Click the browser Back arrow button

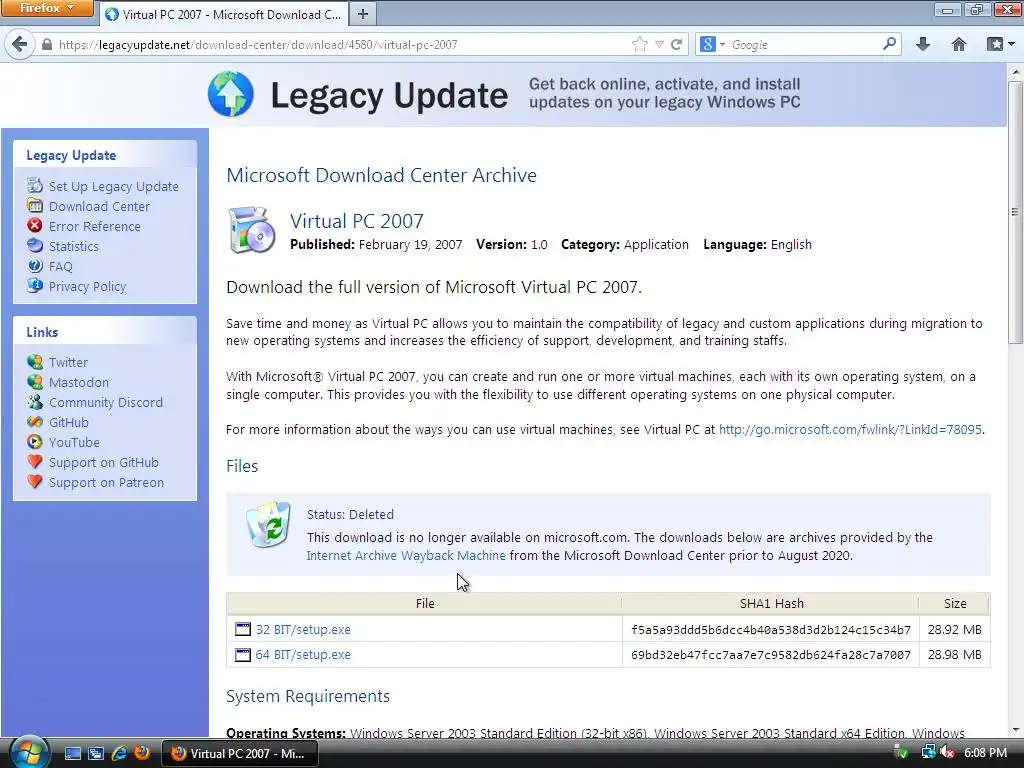(x=19, y=44)
